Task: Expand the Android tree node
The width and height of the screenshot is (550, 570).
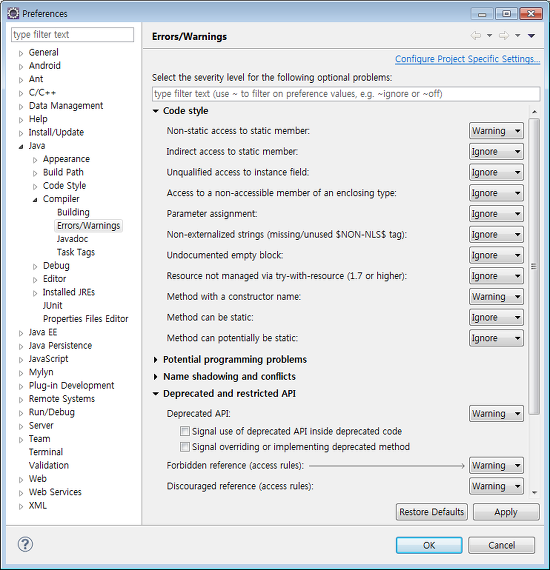Action: (x=21, y=67)
